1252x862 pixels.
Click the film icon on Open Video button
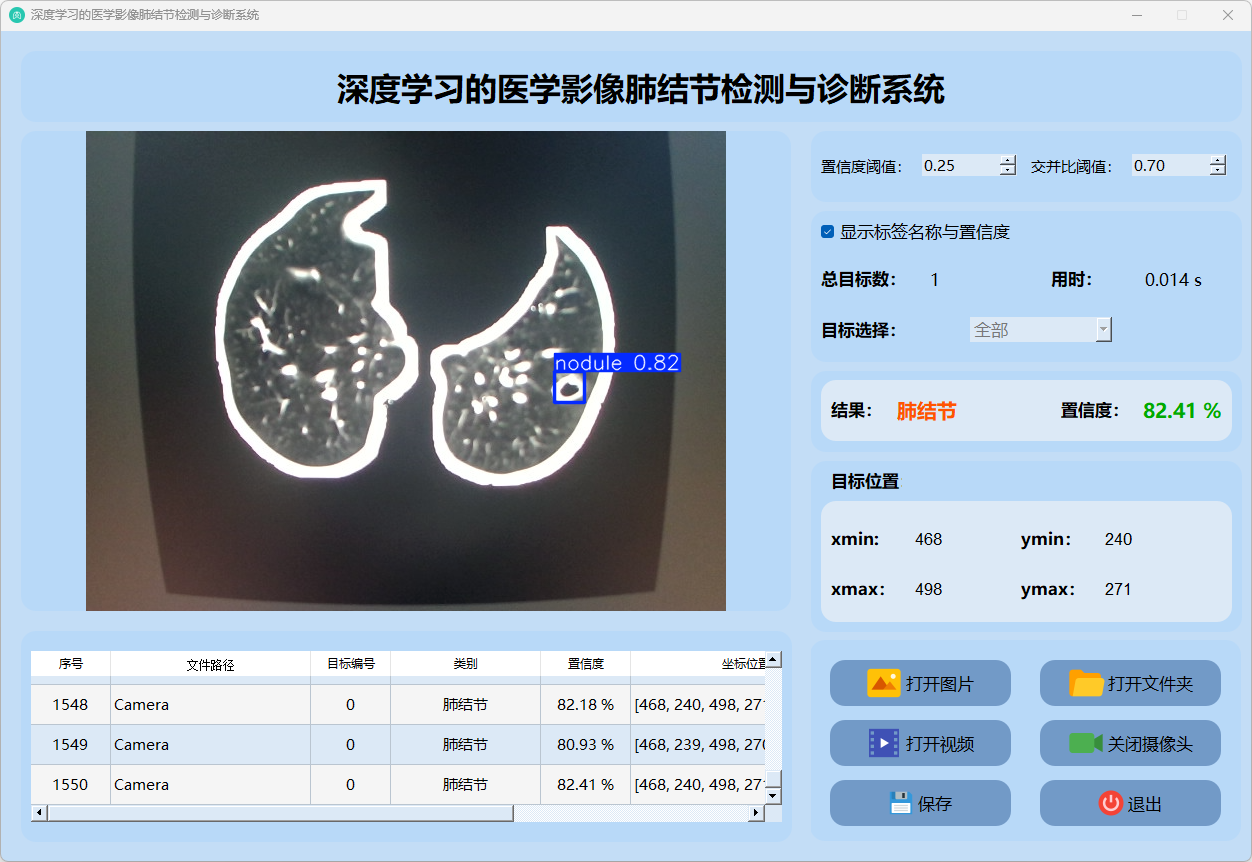point(884,743)
